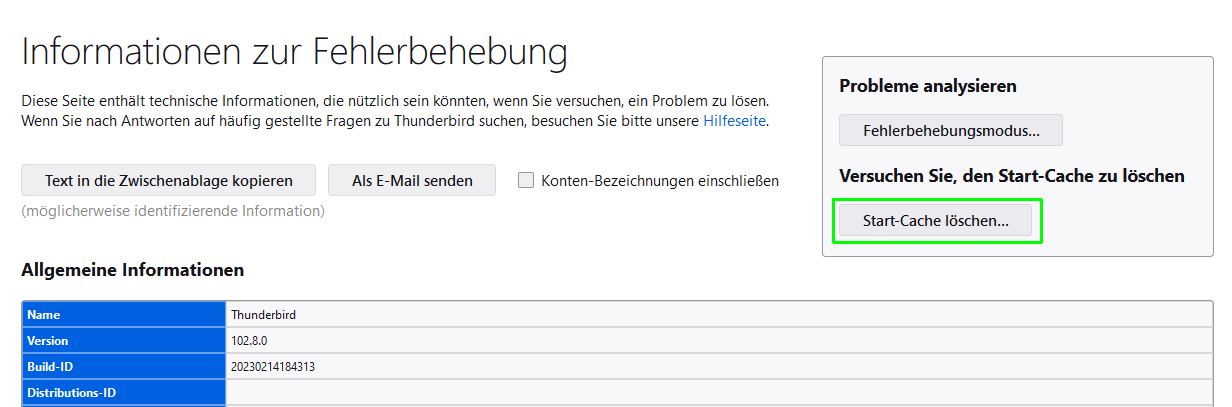Launch the Fehlerbehebungsmodus button
The height and width of the screenshot is (407, 1232).
[x=950, y=130]
